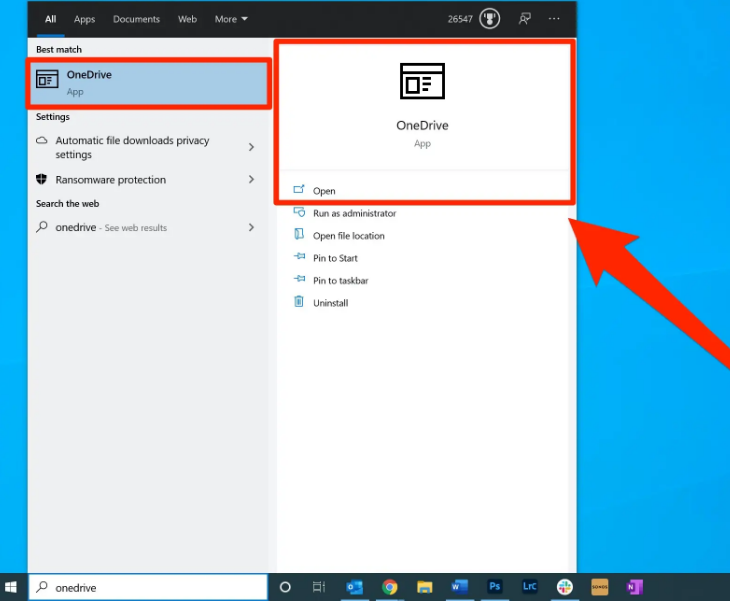The image size is (730, 601).
Task: Click the magnifier icon beside onedrive web result
Action: [x=42, y=227]
